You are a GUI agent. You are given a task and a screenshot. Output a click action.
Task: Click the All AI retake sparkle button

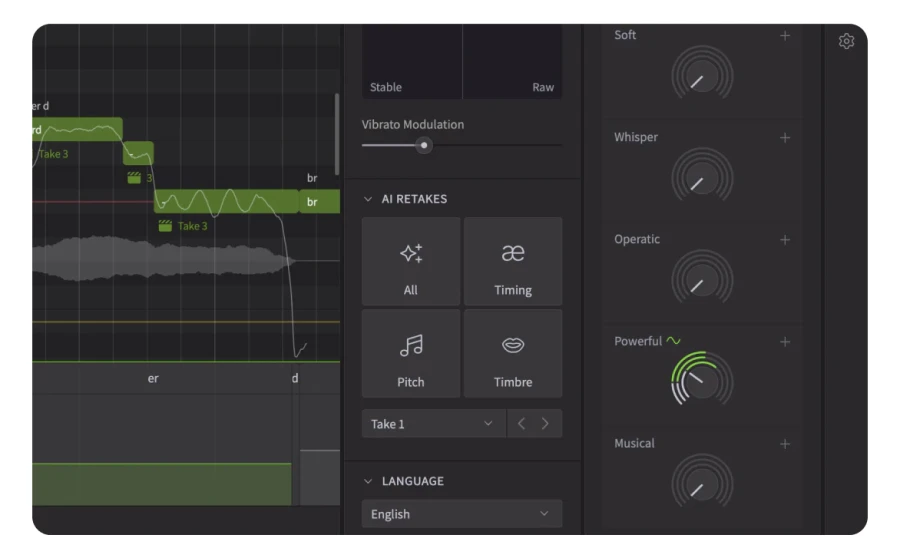pyautogui.click(x=410, y=261)
